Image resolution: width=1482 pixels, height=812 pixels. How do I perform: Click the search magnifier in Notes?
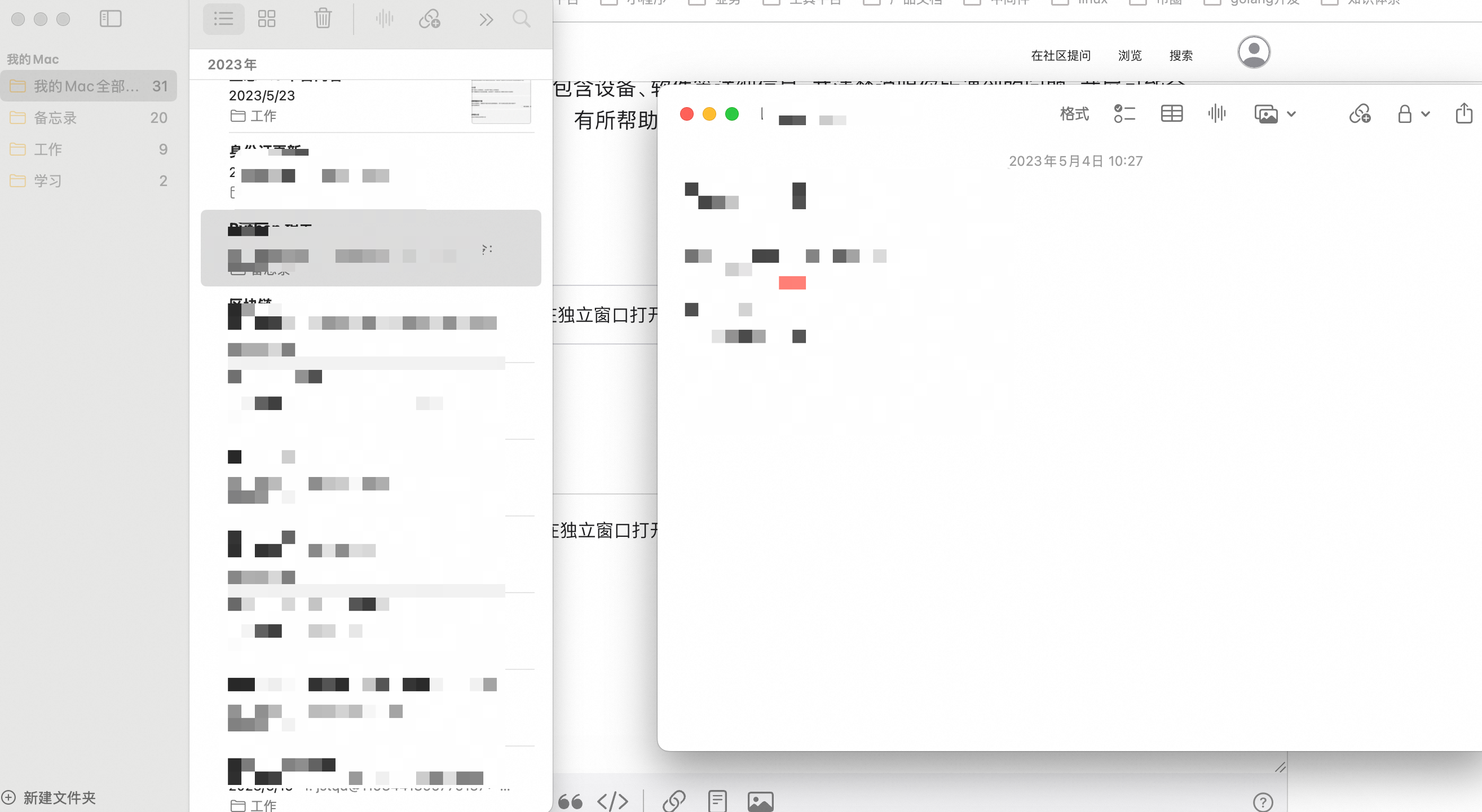(521, 19)
